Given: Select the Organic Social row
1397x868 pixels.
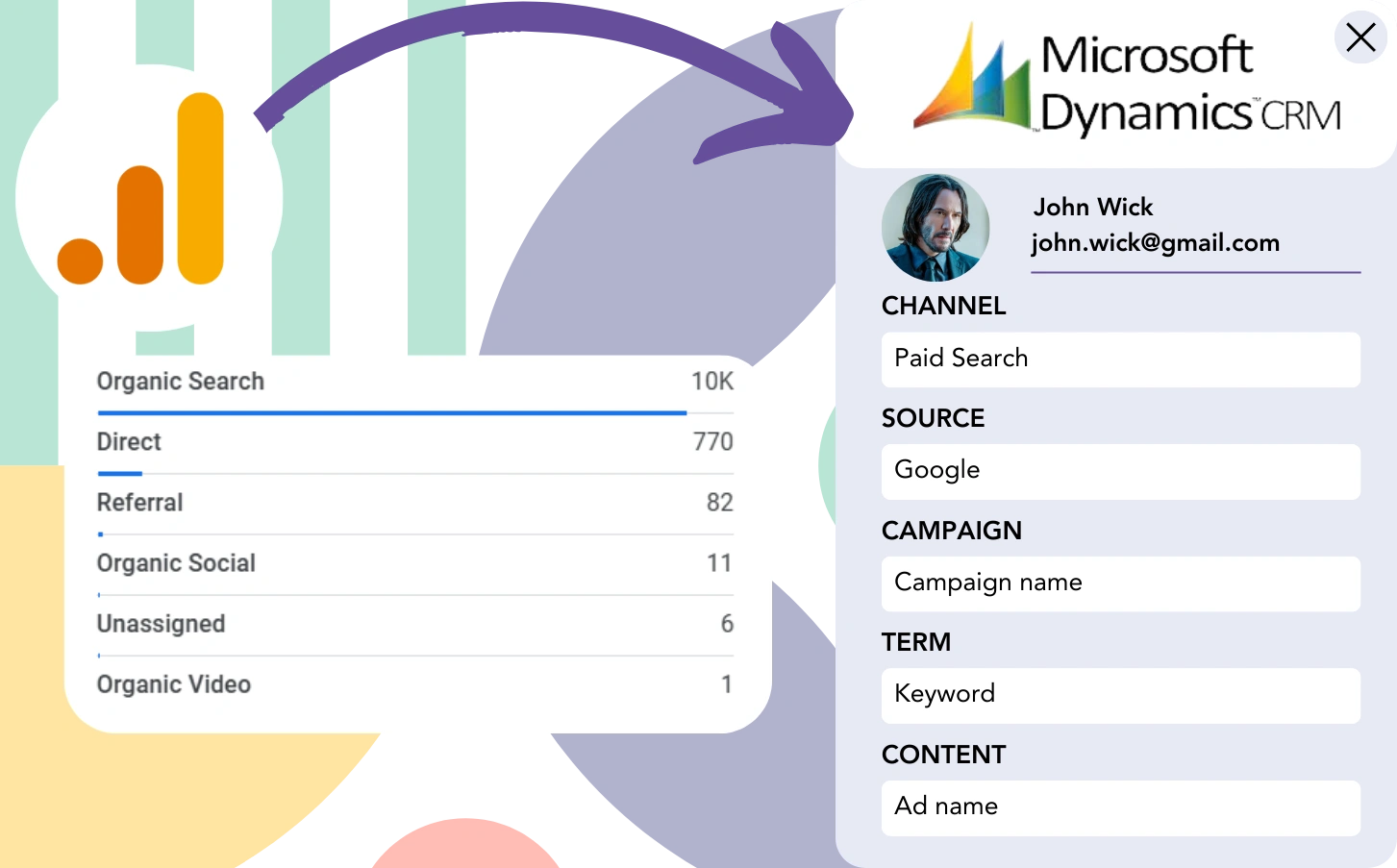Looking at the screenshot, I should [x=415, y=563].
